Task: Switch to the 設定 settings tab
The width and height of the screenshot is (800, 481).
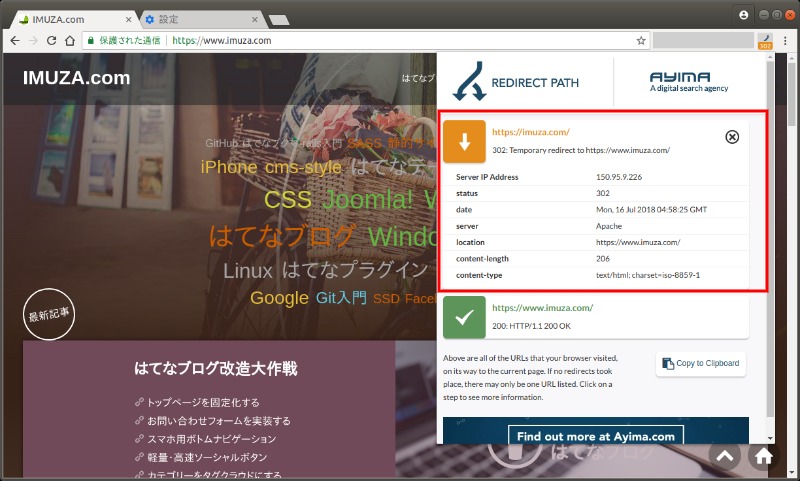Action: pos(202,19)
